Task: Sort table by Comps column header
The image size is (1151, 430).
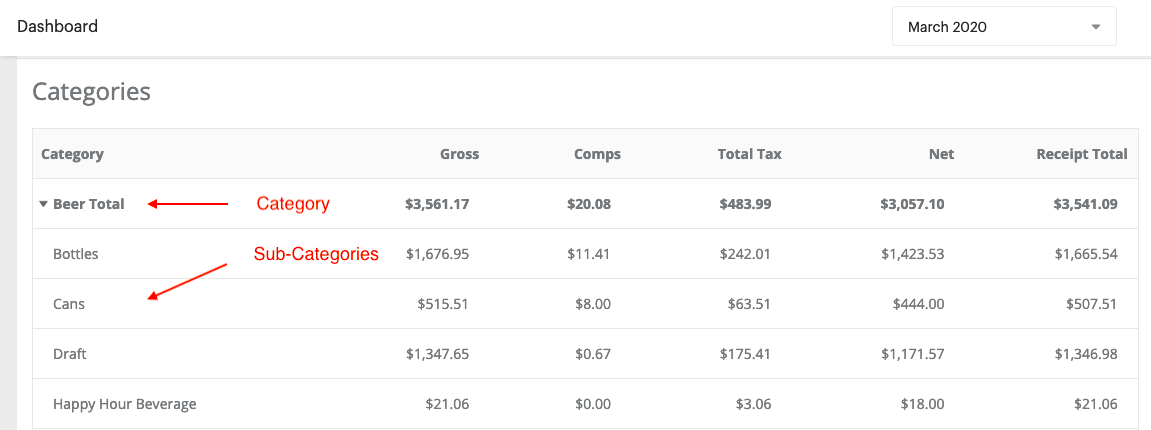Action: point(598,154)
